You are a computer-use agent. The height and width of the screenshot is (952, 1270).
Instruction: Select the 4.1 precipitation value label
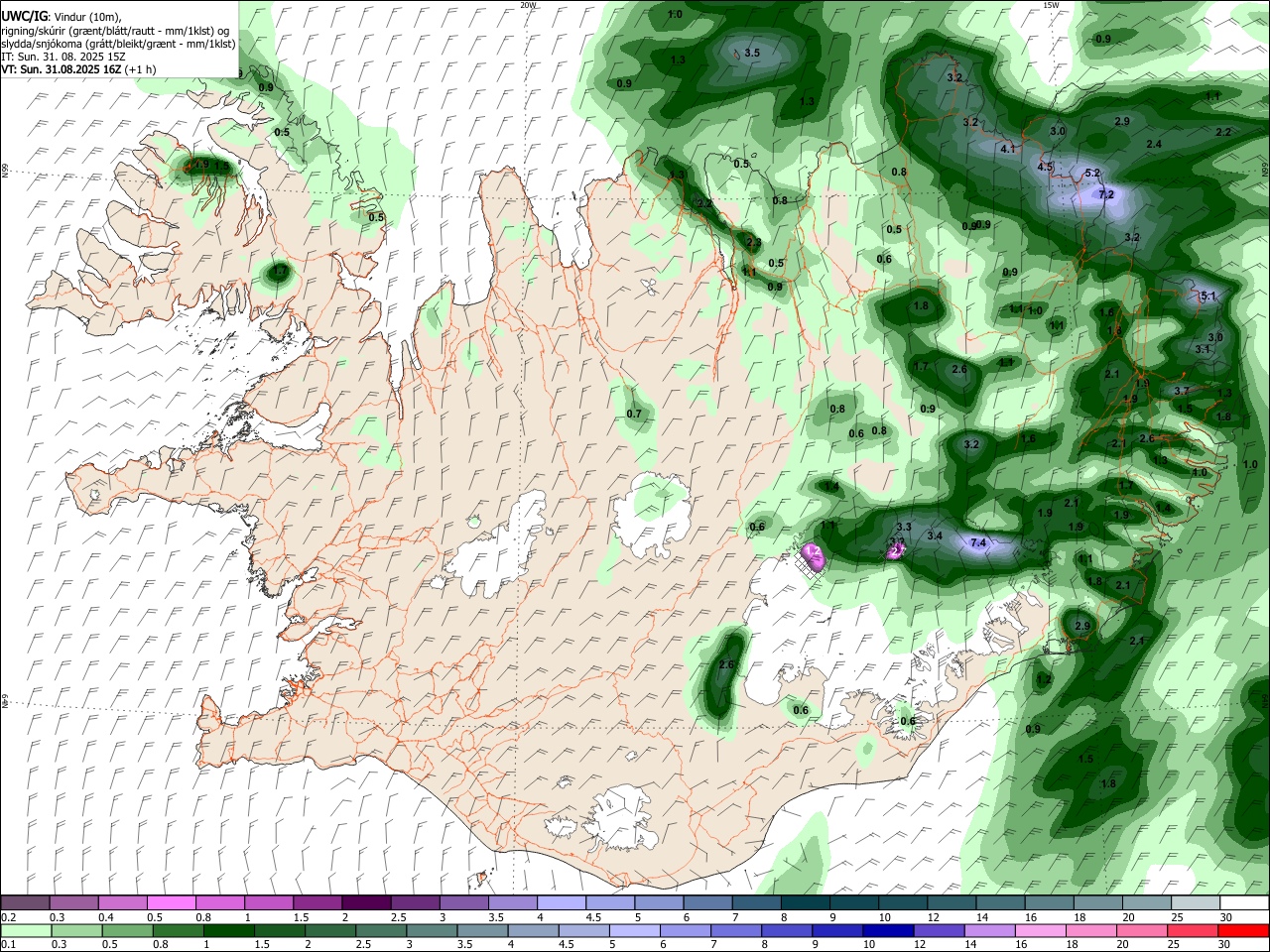pos(1008,149)
